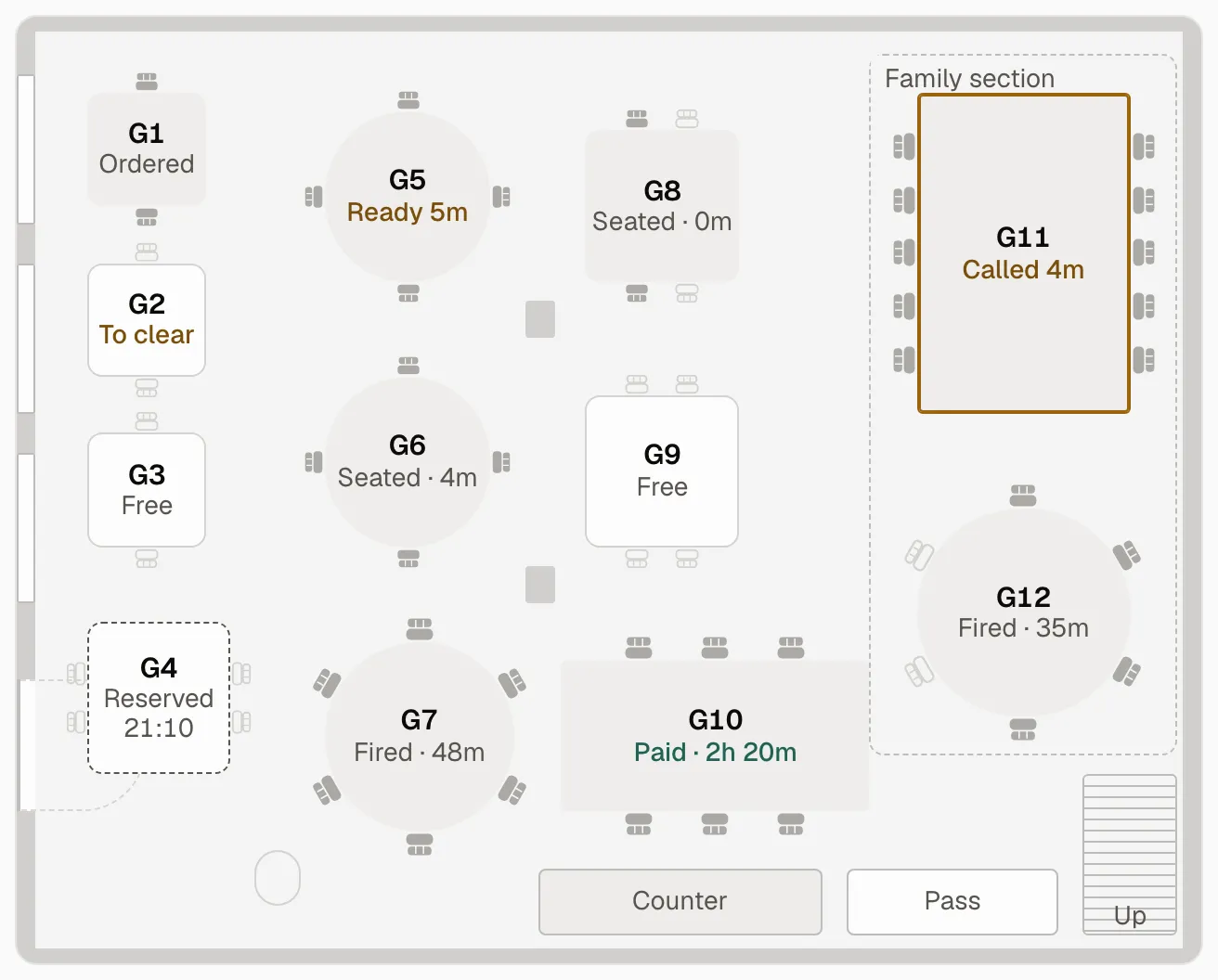Screen dimensions: 1218x980
Task: Click the top-left seat of table G11
Action: click(x=904, y=147)
